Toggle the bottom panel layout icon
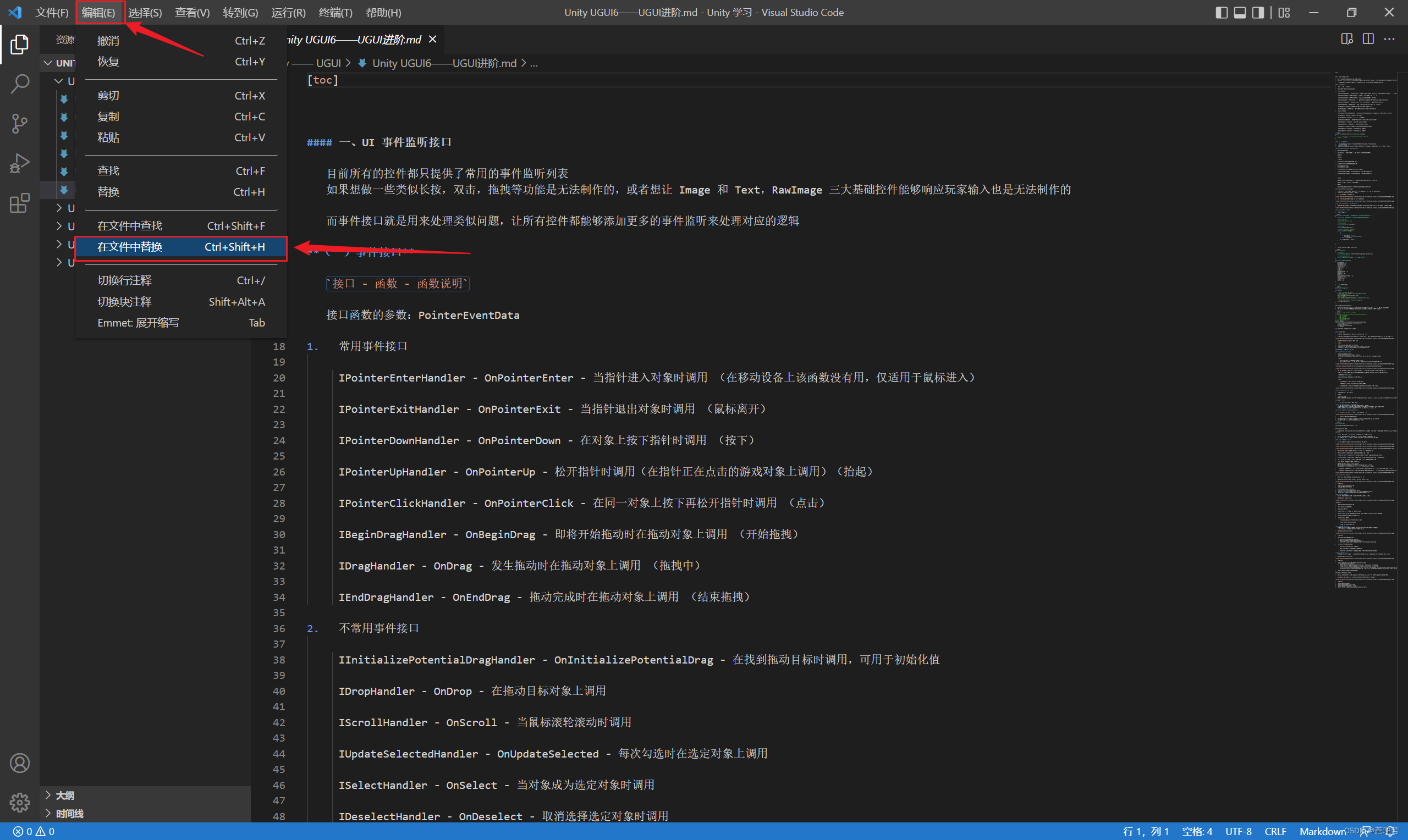This screenshot has width=1408, height=840. [1239, 13]
